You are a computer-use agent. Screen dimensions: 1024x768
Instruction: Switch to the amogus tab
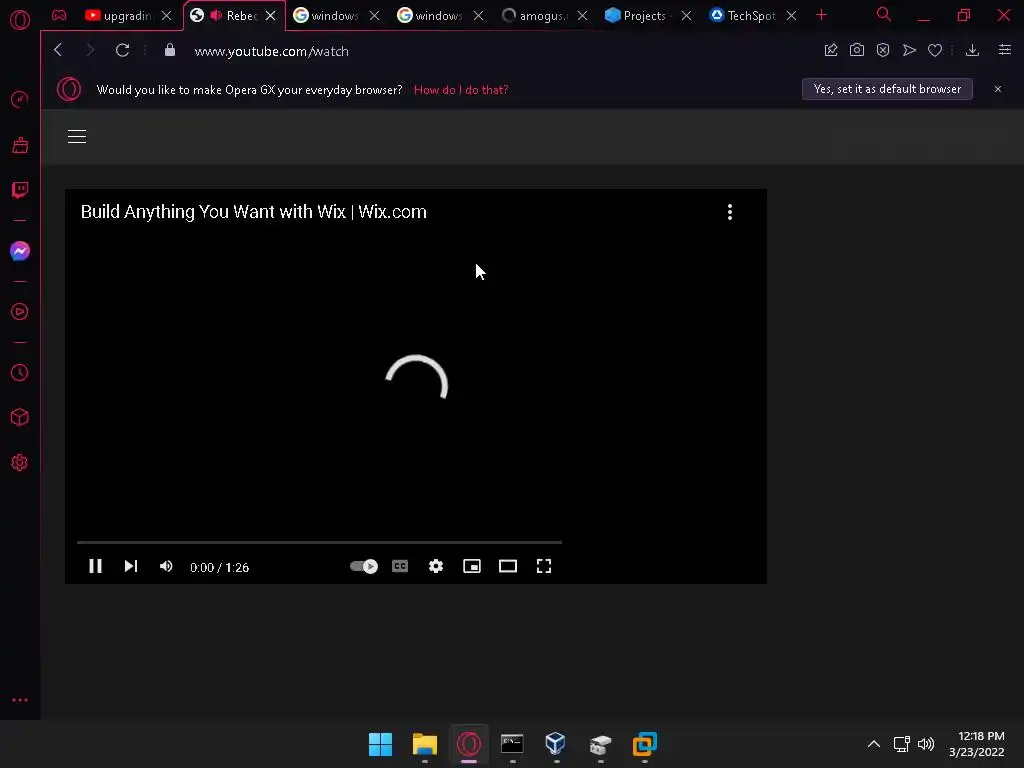[535, 15]
